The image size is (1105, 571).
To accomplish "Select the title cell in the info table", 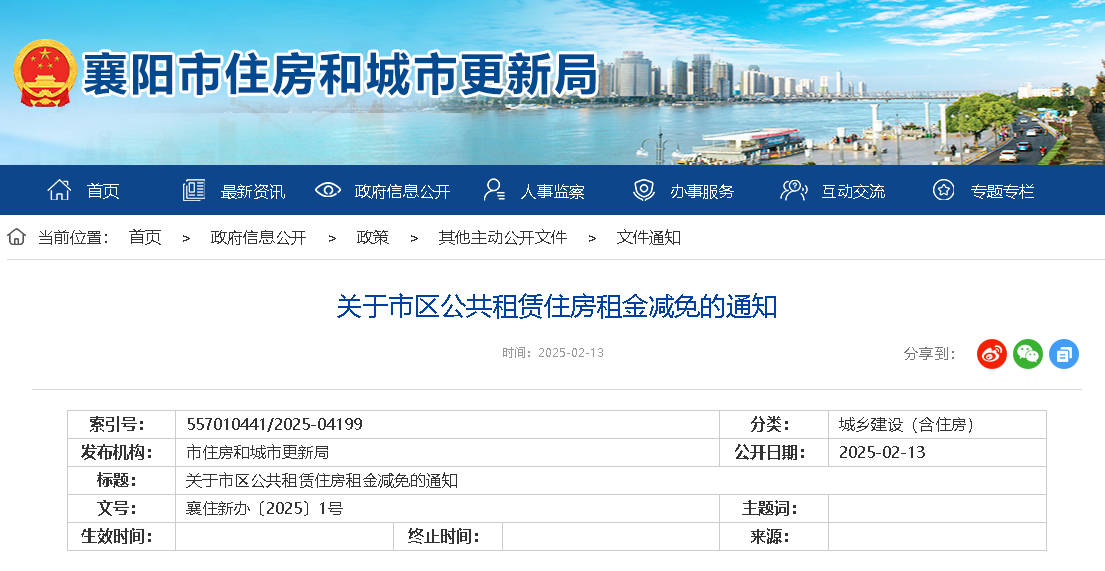I will tap(611, 481).
